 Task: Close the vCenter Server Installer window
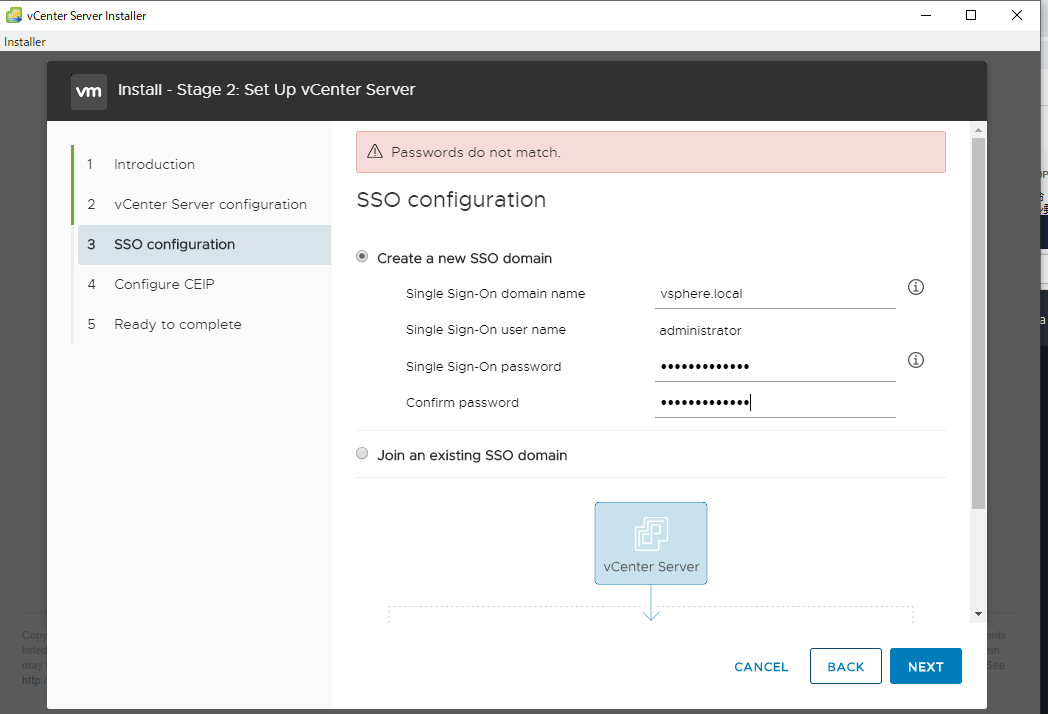point(1017,15)
